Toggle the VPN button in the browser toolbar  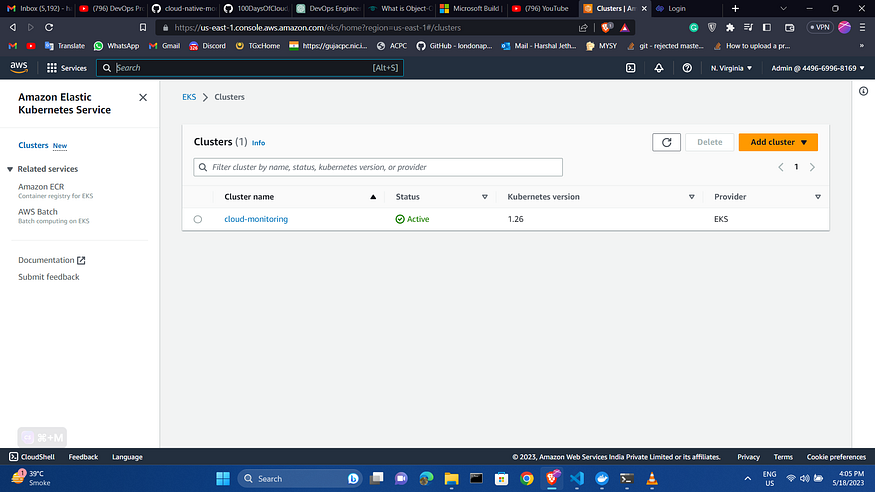pos(820,27)
